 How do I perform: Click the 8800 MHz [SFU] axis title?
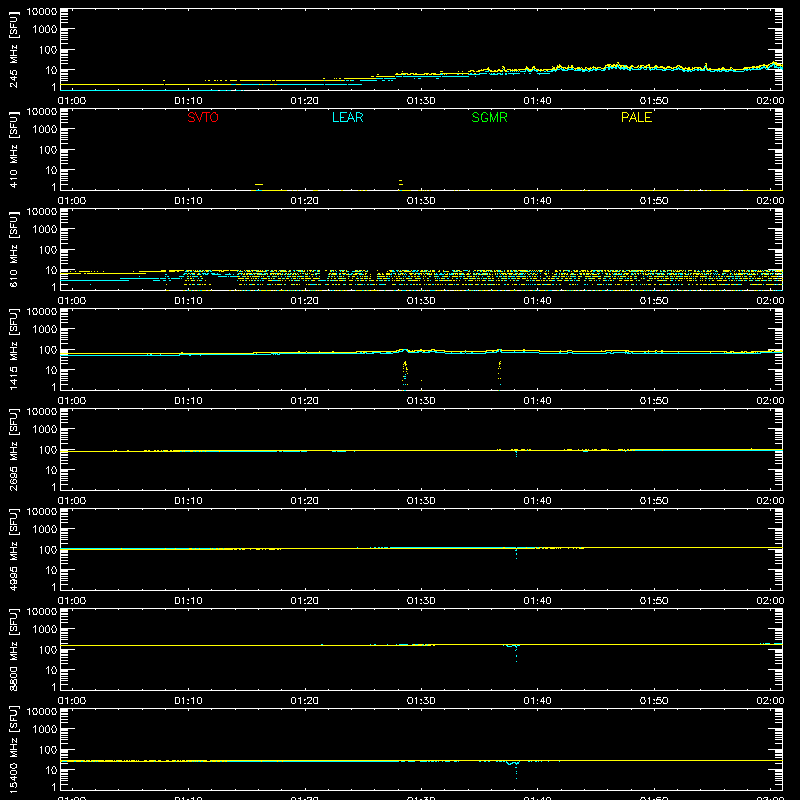13,649
